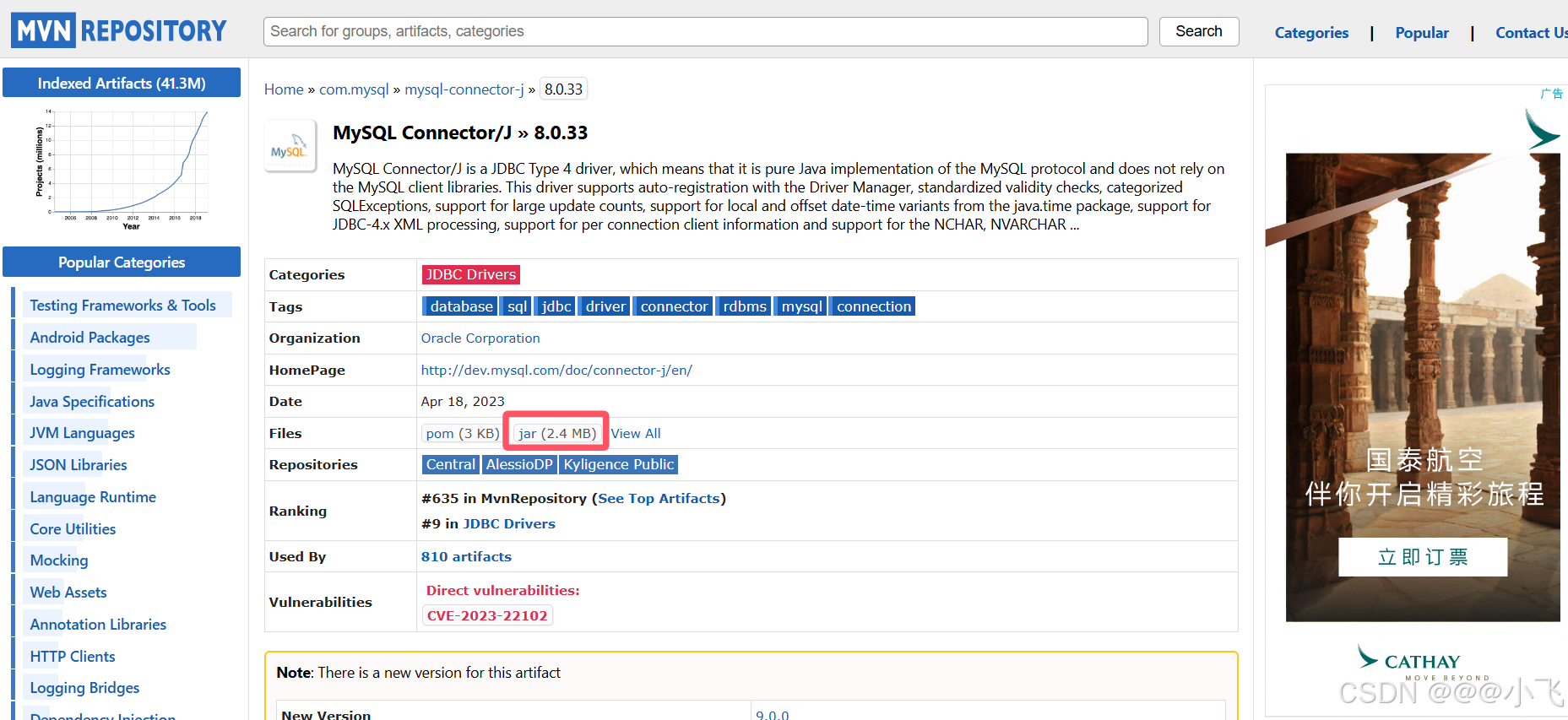The width and height of the screenshot is (1568, 720).
Task: Click See Top Artifacts link
Action: 659,498
